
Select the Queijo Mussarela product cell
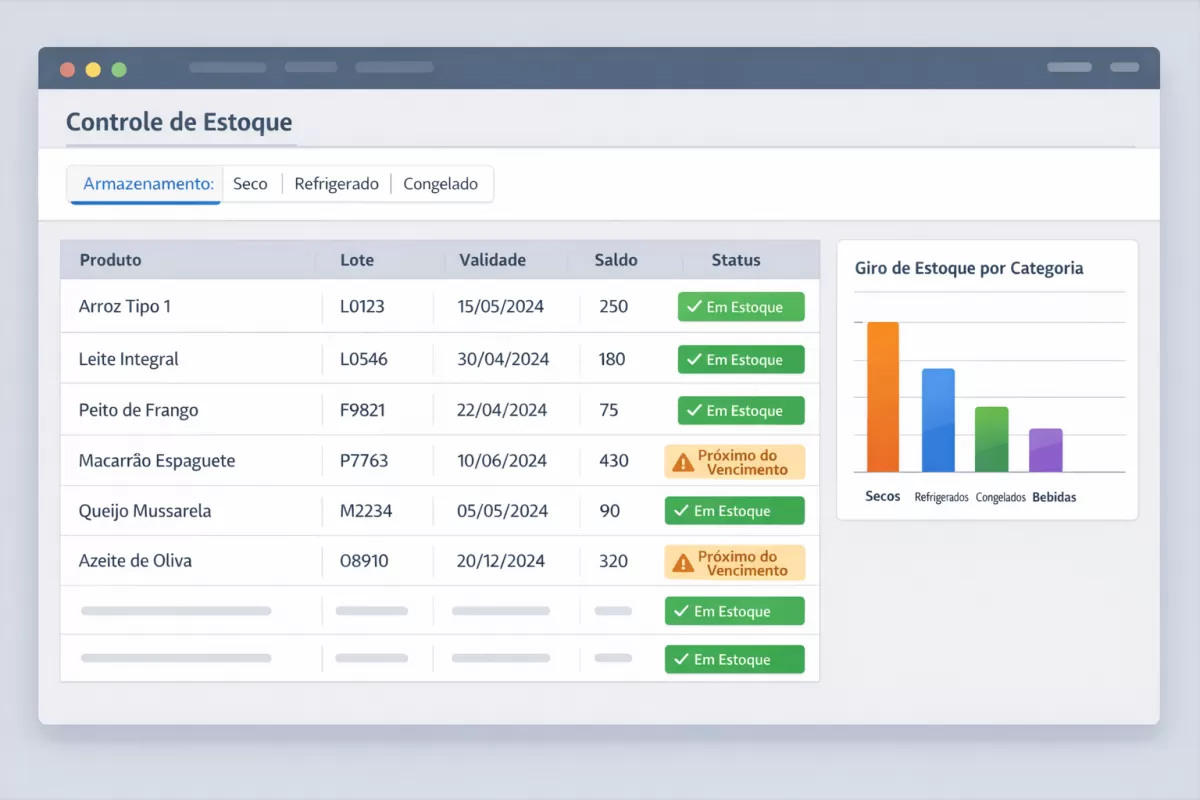[145, 511]
